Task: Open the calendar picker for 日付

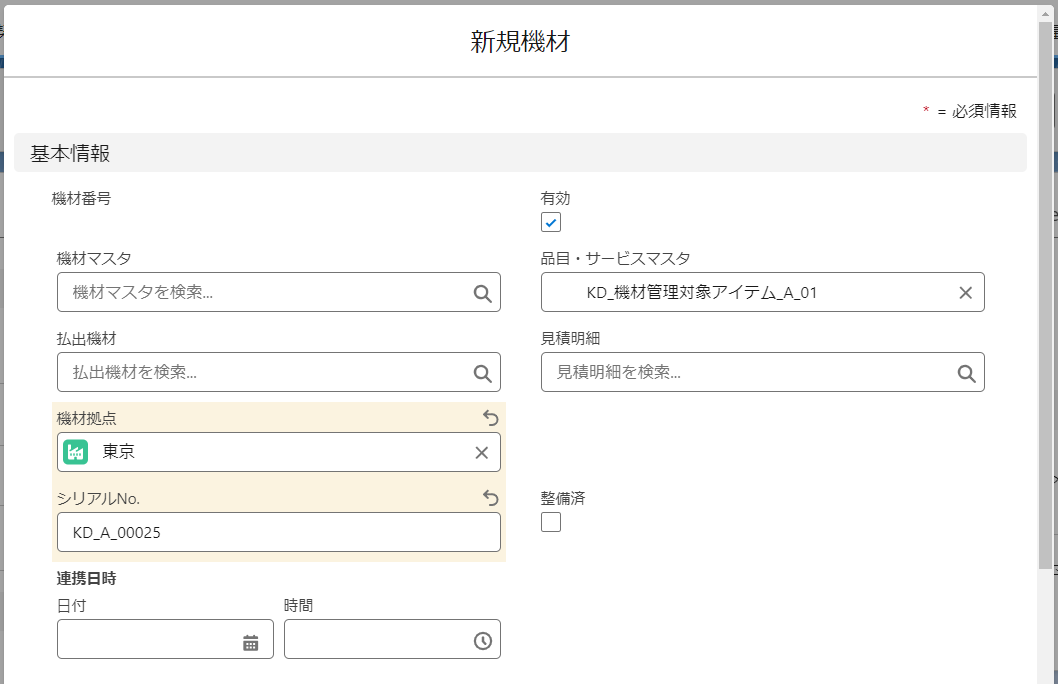Action: point(251,642)
